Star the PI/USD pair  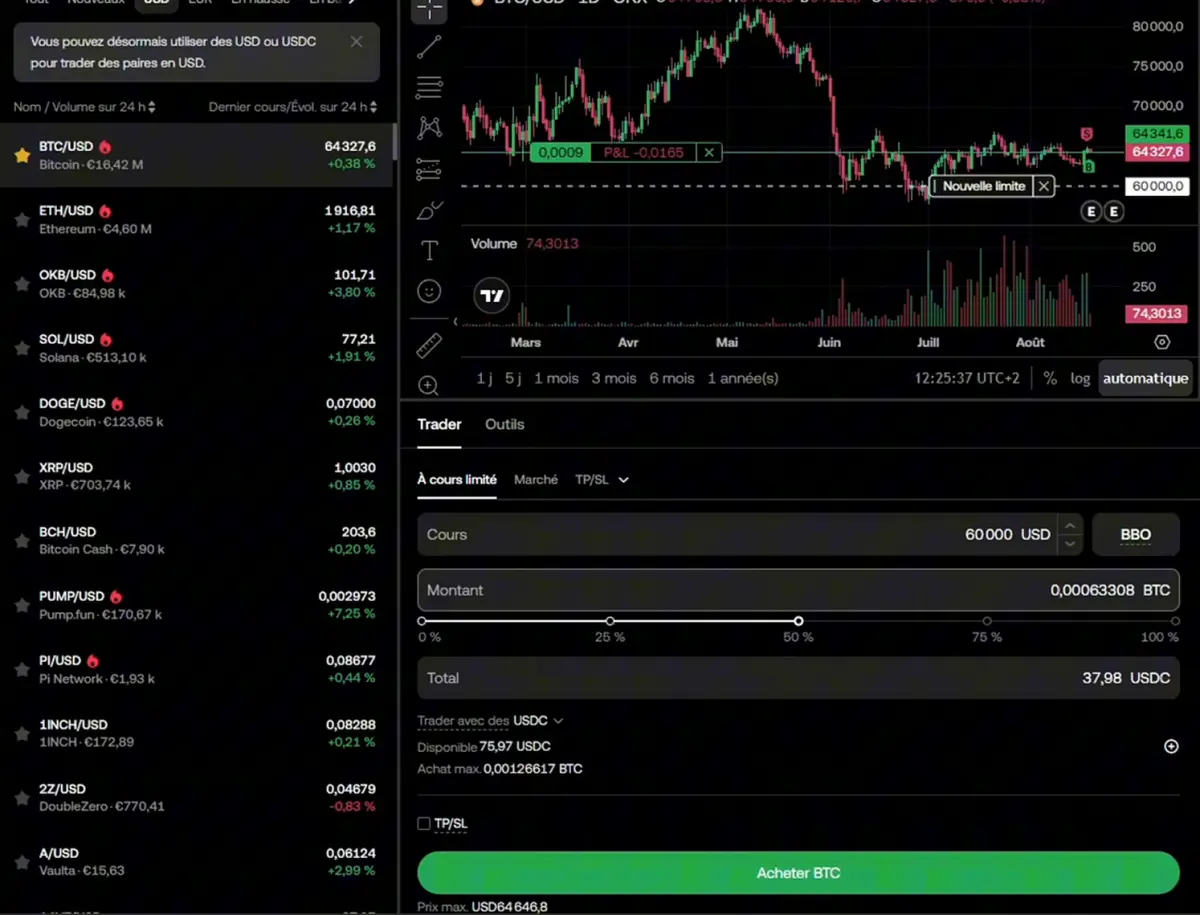pos(21,669)
